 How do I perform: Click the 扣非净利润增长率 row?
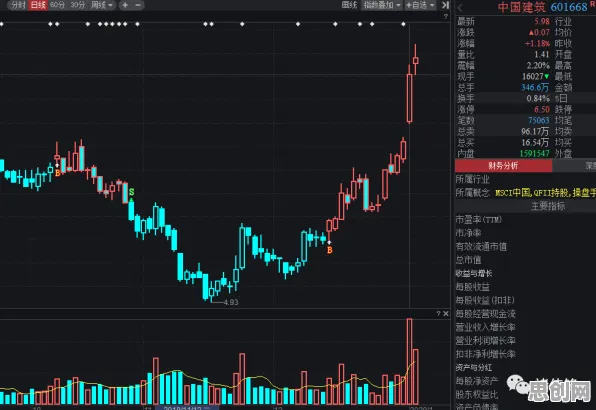click(x=485, y=354)
